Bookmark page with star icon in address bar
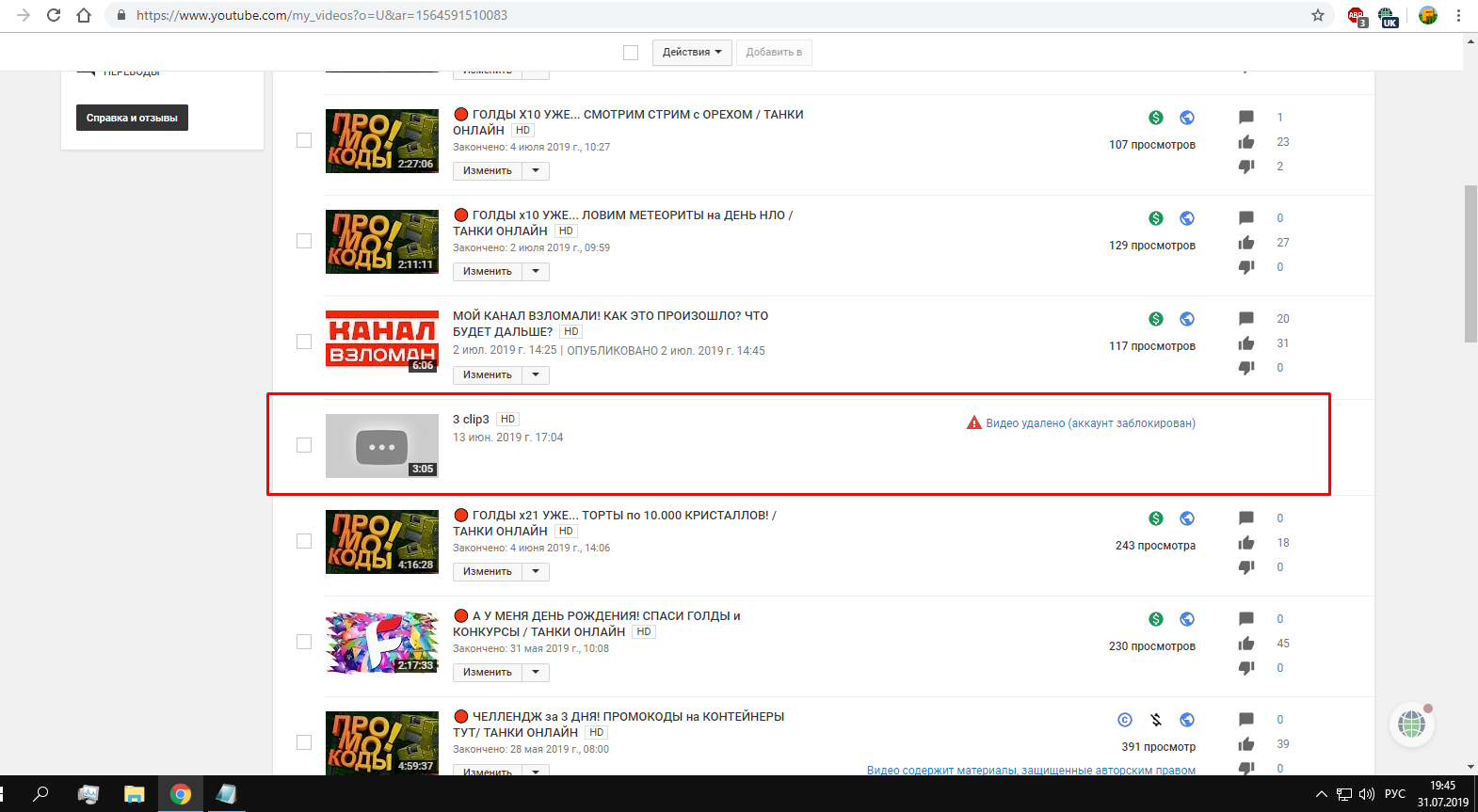Screen dimensions: 1478x812 [x=1318, y=15]
